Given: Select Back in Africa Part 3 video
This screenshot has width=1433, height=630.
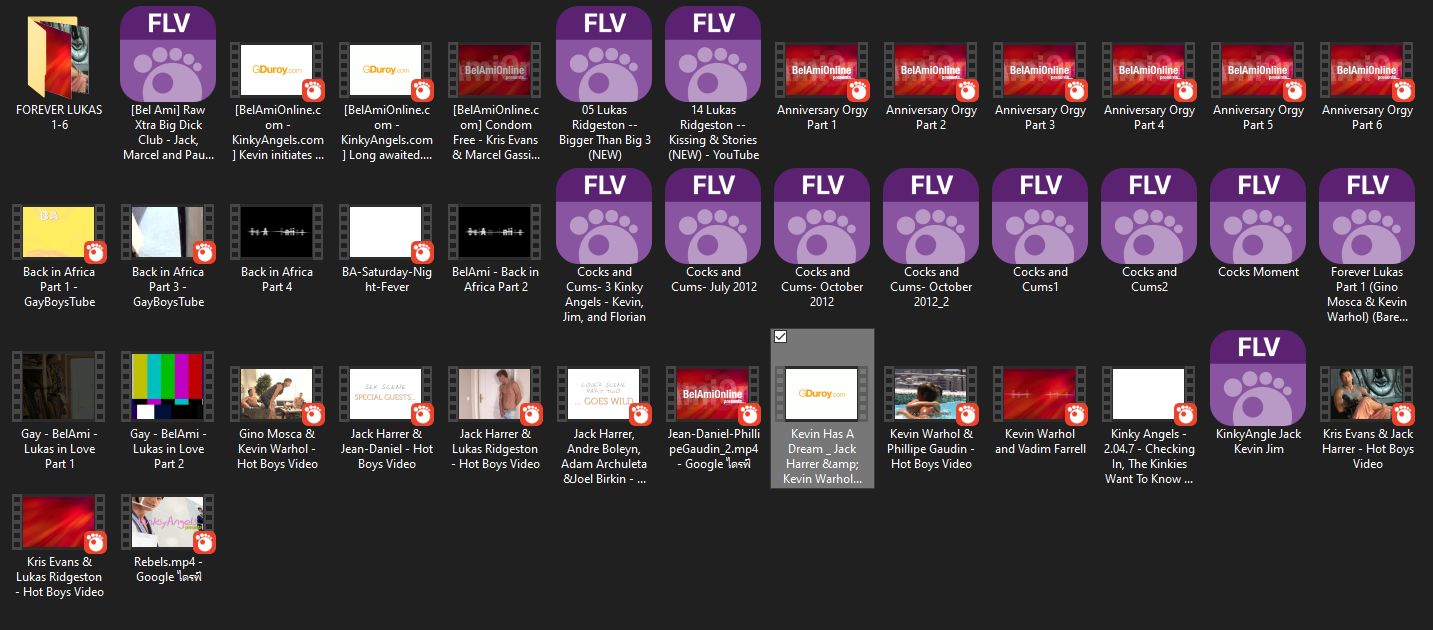Looking at the screenshot, I should [x=168, y=232].
